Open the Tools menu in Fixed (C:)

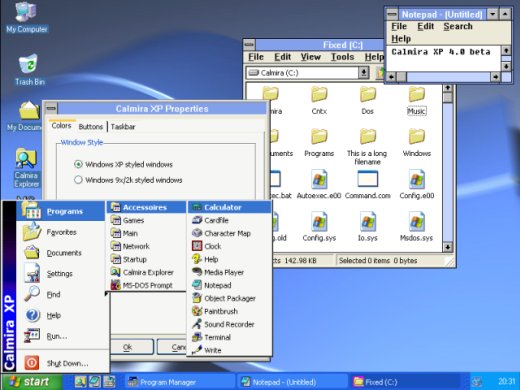(x=342, y=57)
